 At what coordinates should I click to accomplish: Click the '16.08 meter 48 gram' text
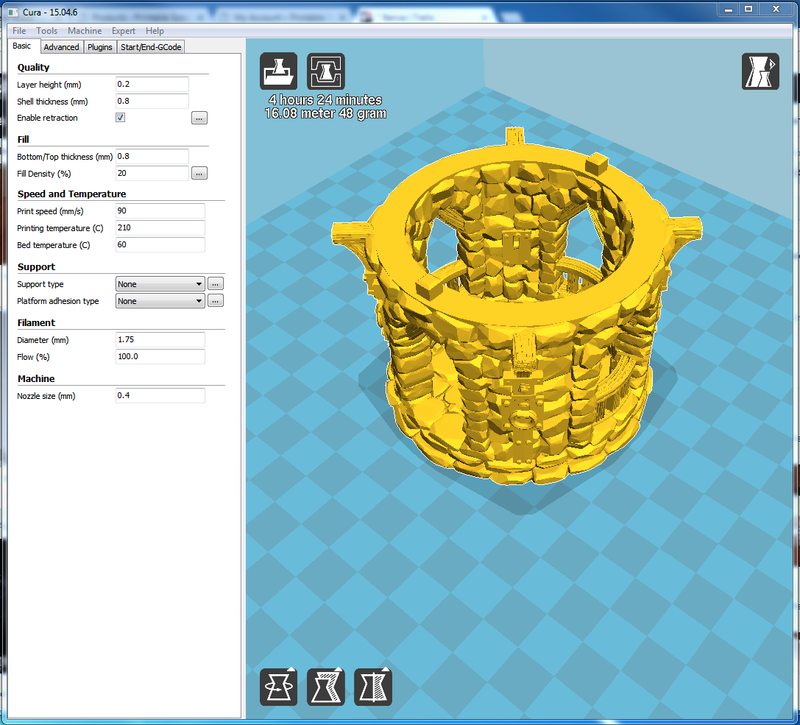(x=326, y=113)
